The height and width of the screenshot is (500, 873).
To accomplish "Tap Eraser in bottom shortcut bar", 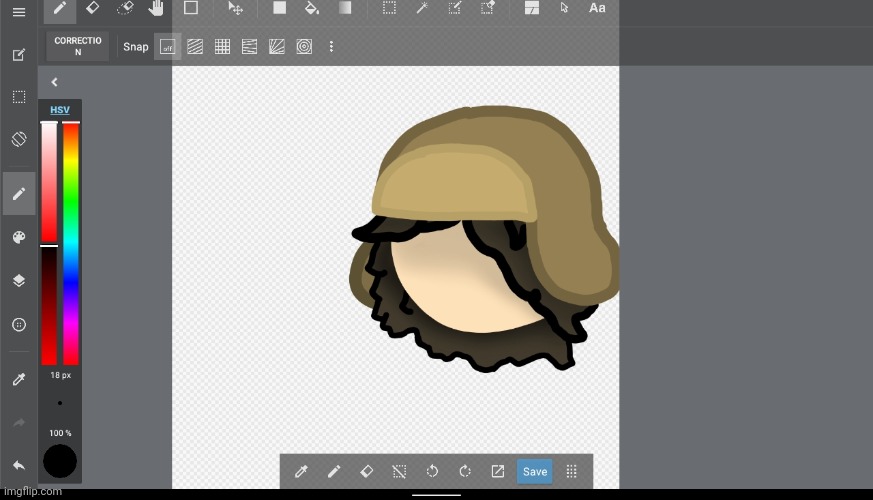I will (366, 472).
